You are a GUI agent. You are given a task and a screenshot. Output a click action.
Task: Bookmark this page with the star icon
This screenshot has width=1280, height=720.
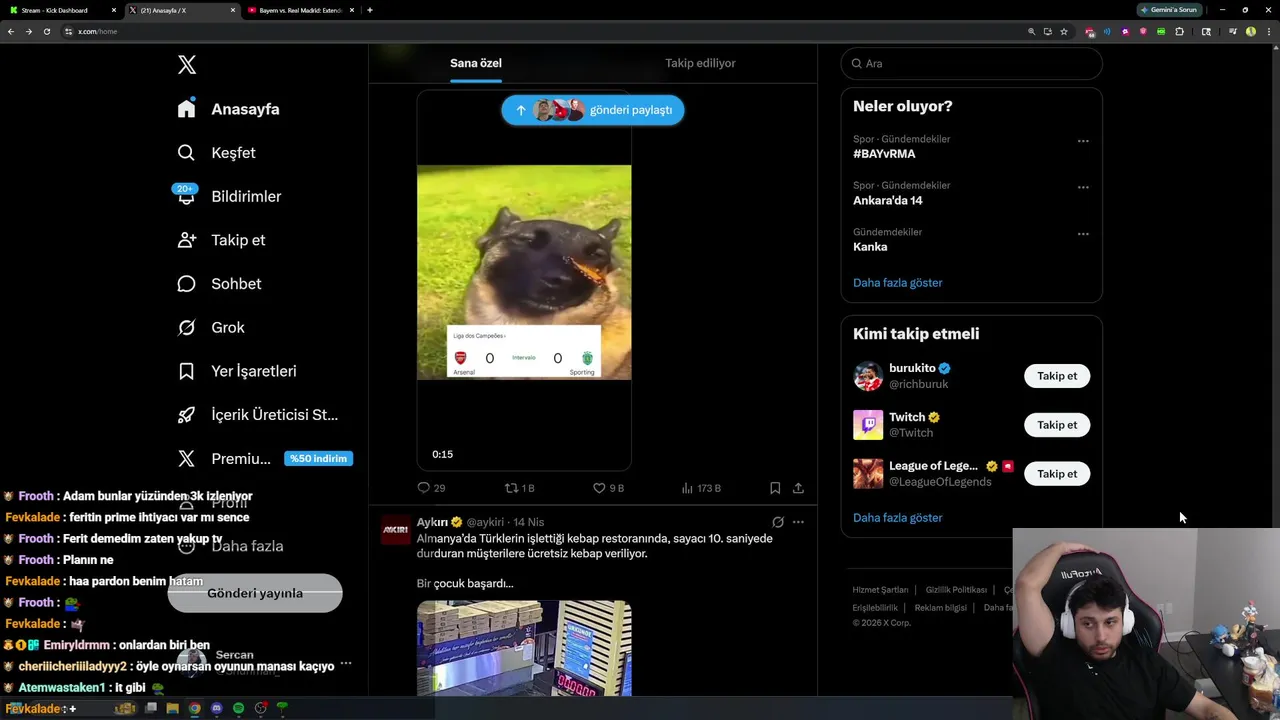tap(1064, 31)
